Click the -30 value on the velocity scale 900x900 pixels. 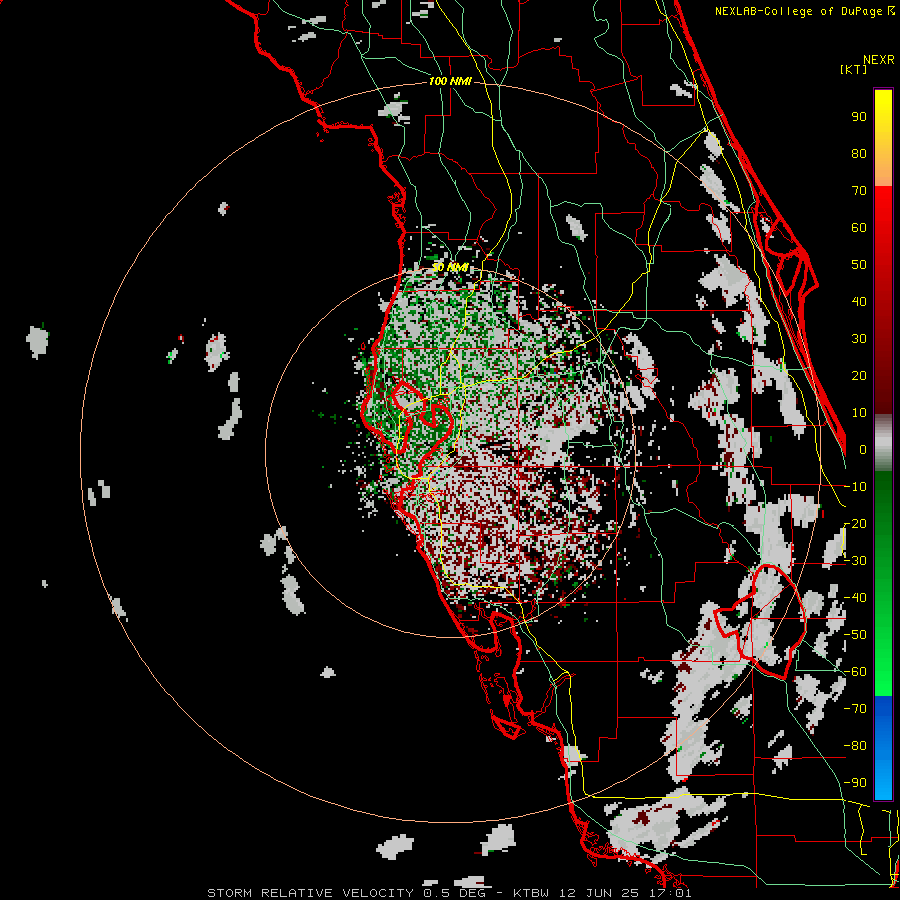pos(855,561)
